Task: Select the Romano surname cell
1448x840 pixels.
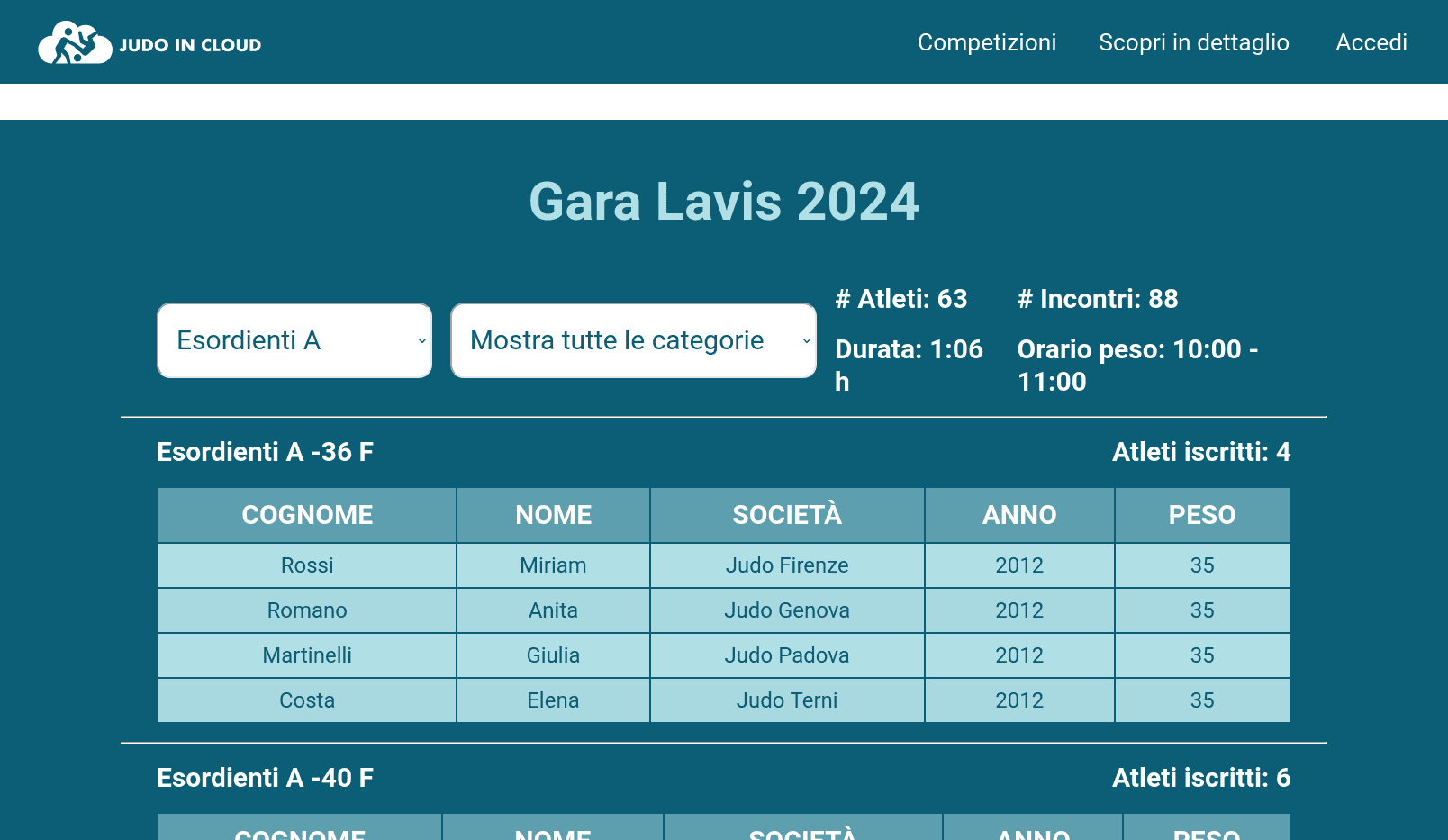Action: click(x=307, y=610)
